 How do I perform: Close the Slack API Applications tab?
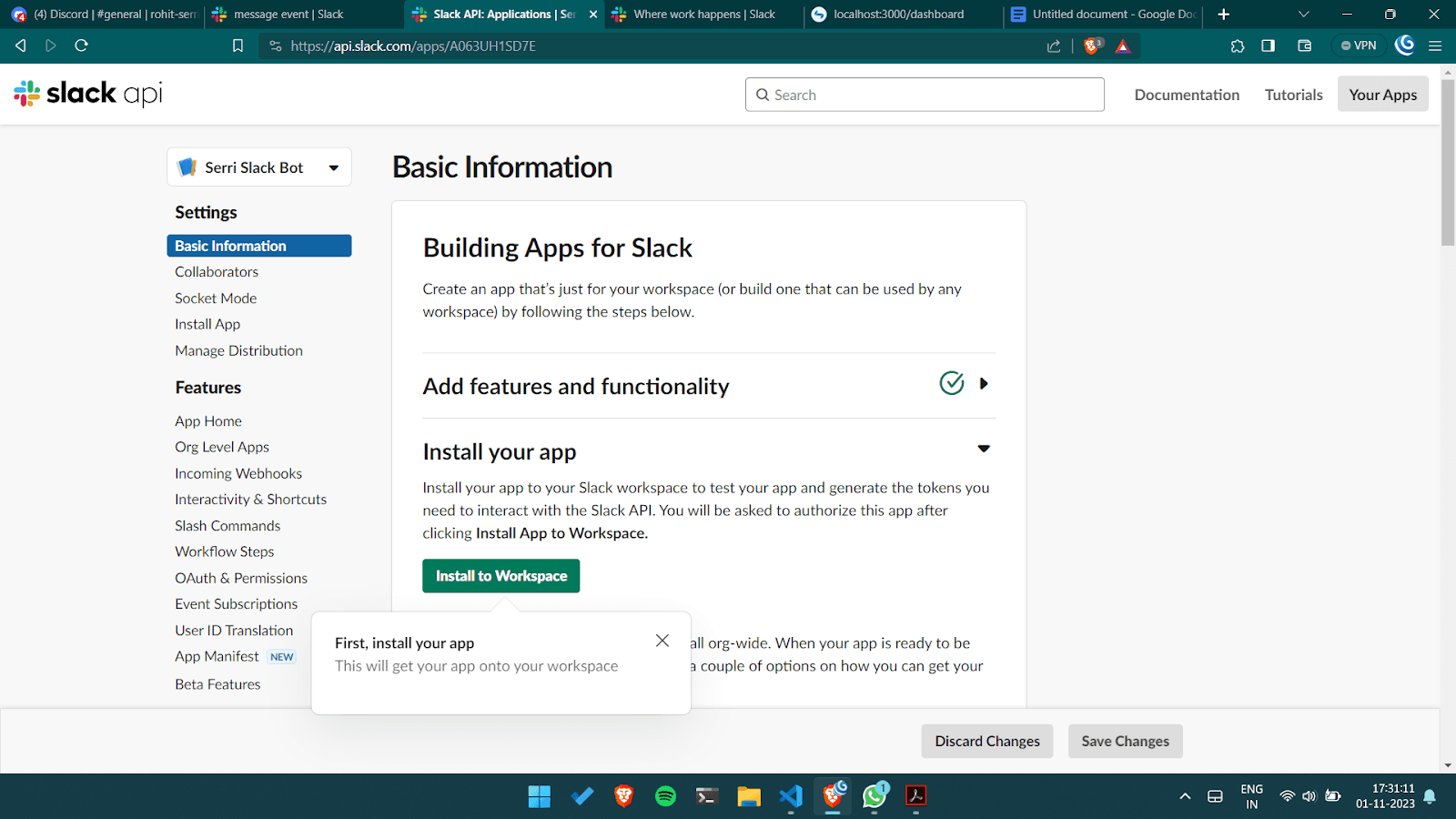coord(593,15)
